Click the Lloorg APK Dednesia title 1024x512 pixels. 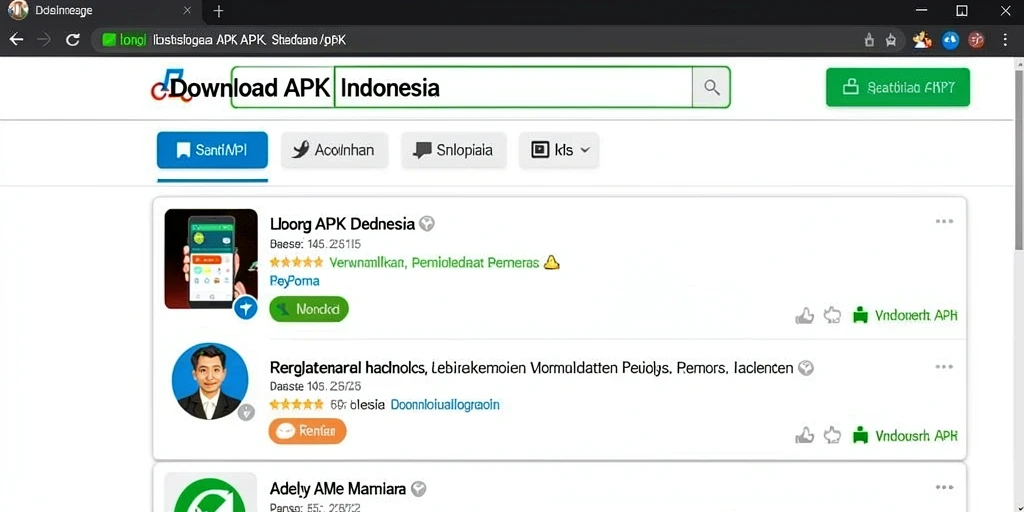[x=342, y=224]
